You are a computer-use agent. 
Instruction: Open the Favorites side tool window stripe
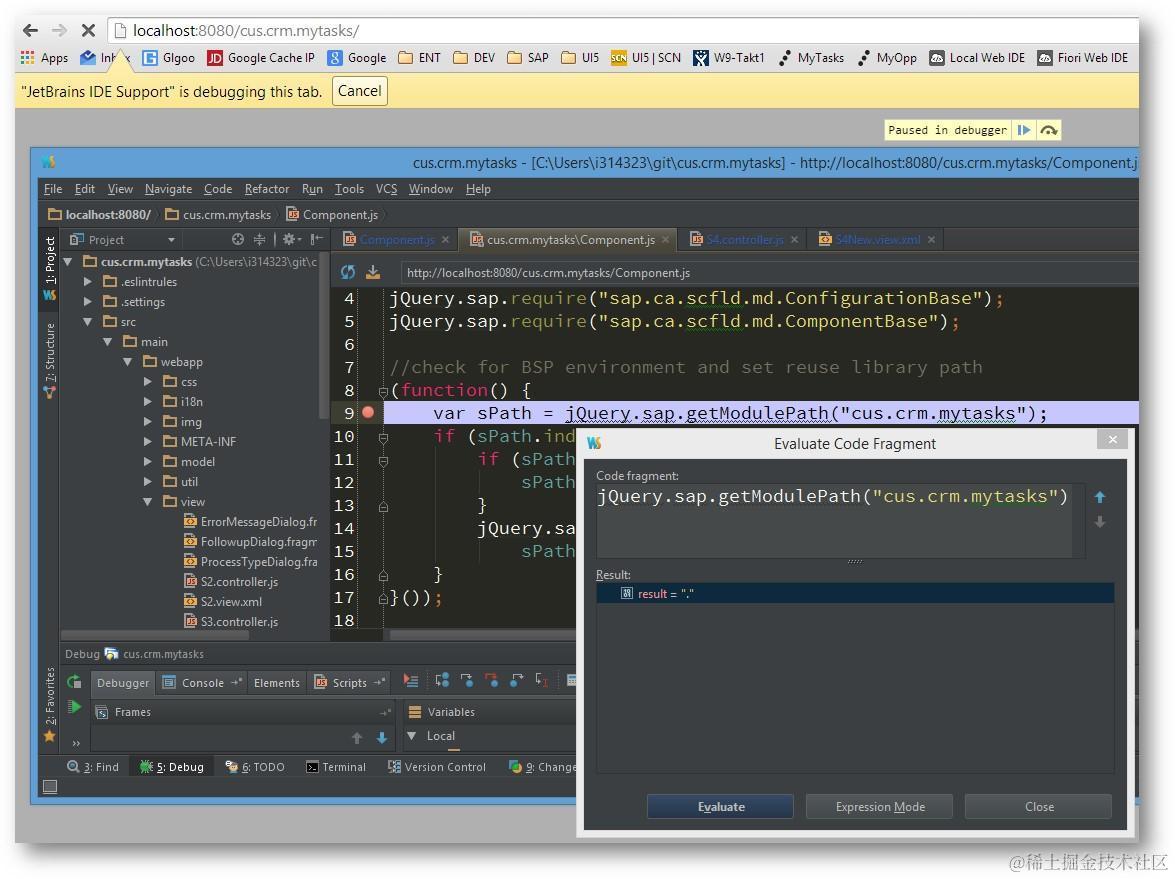coord(49,704)
